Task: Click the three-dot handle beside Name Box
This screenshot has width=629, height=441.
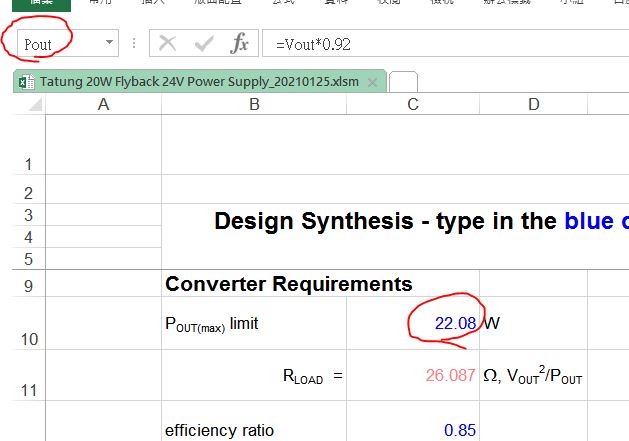Action: (x=134, y=44)
